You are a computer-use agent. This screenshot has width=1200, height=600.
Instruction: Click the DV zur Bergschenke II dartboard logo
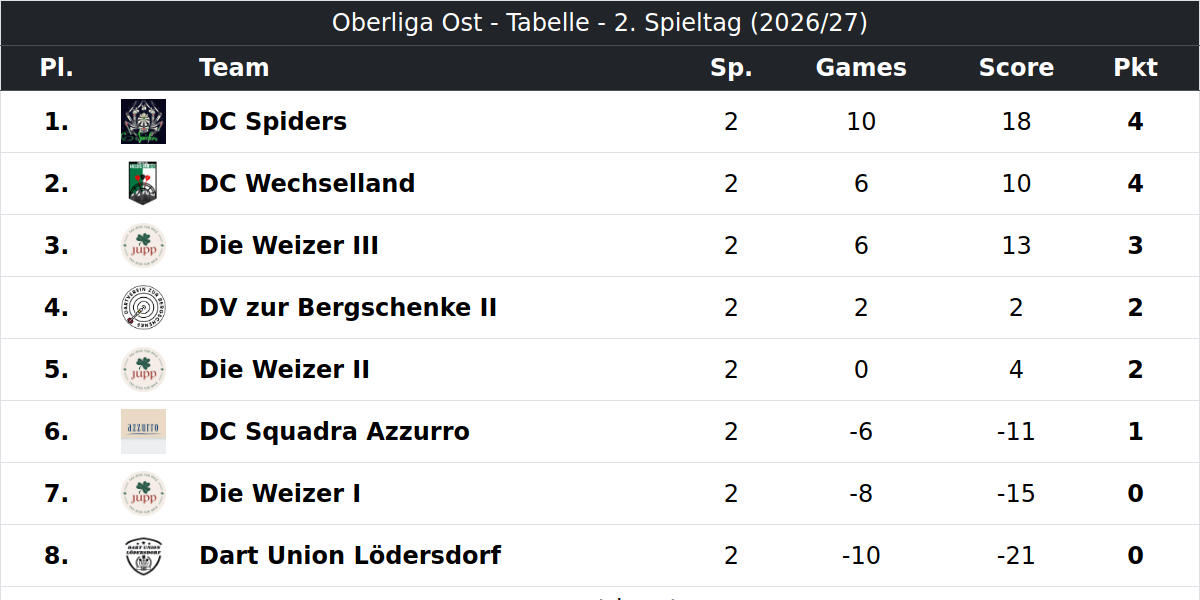(x=143, y=308)
